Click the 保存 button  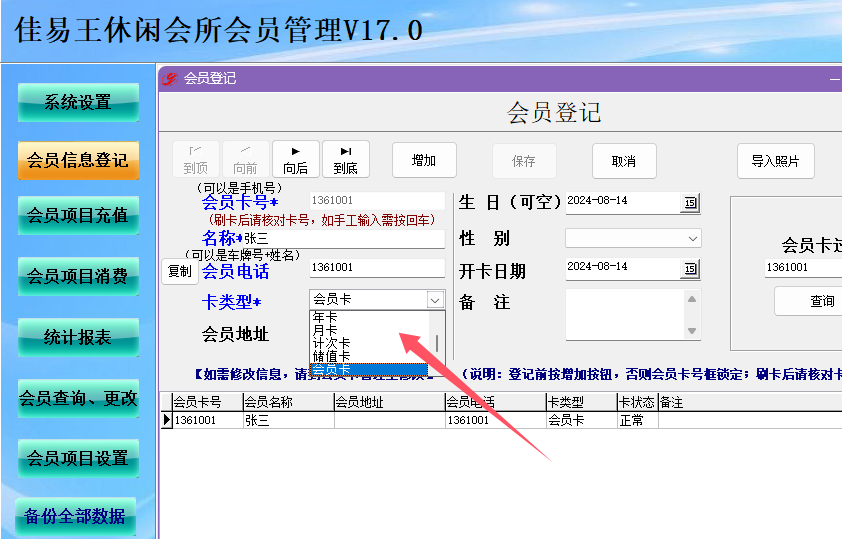524,161
